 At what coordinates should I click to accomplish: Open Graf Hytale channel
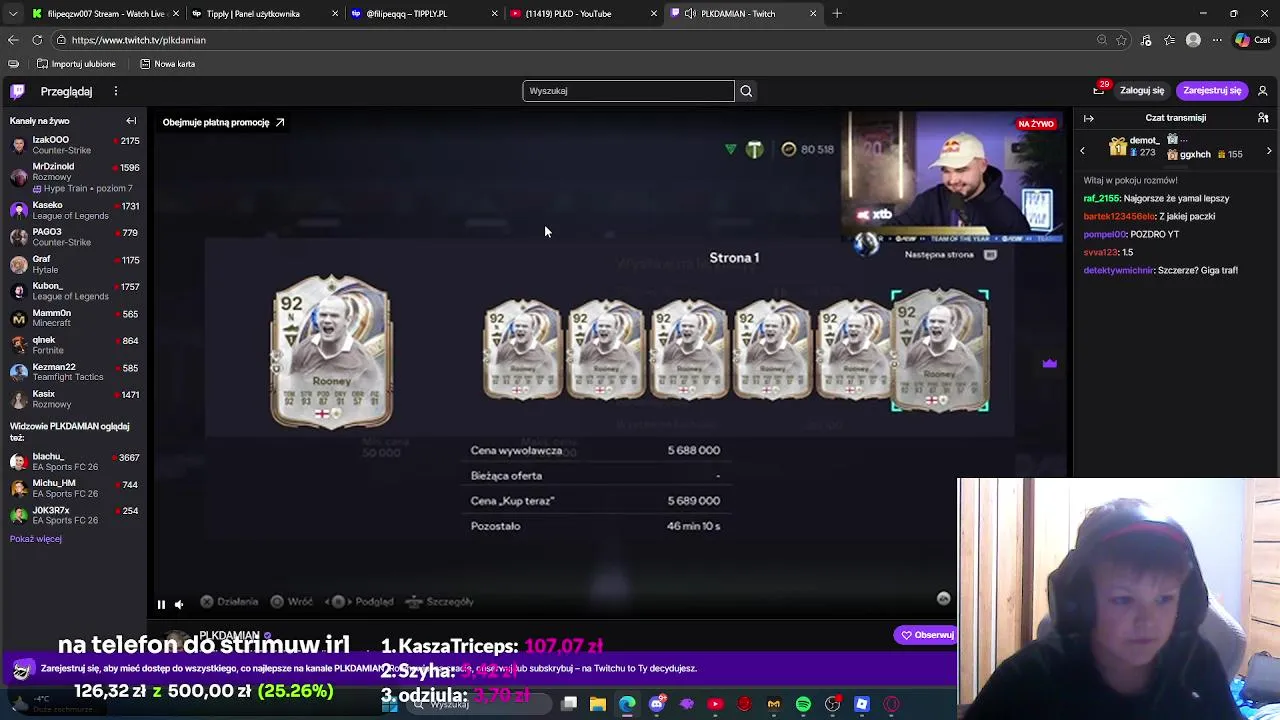coord(75,264)
